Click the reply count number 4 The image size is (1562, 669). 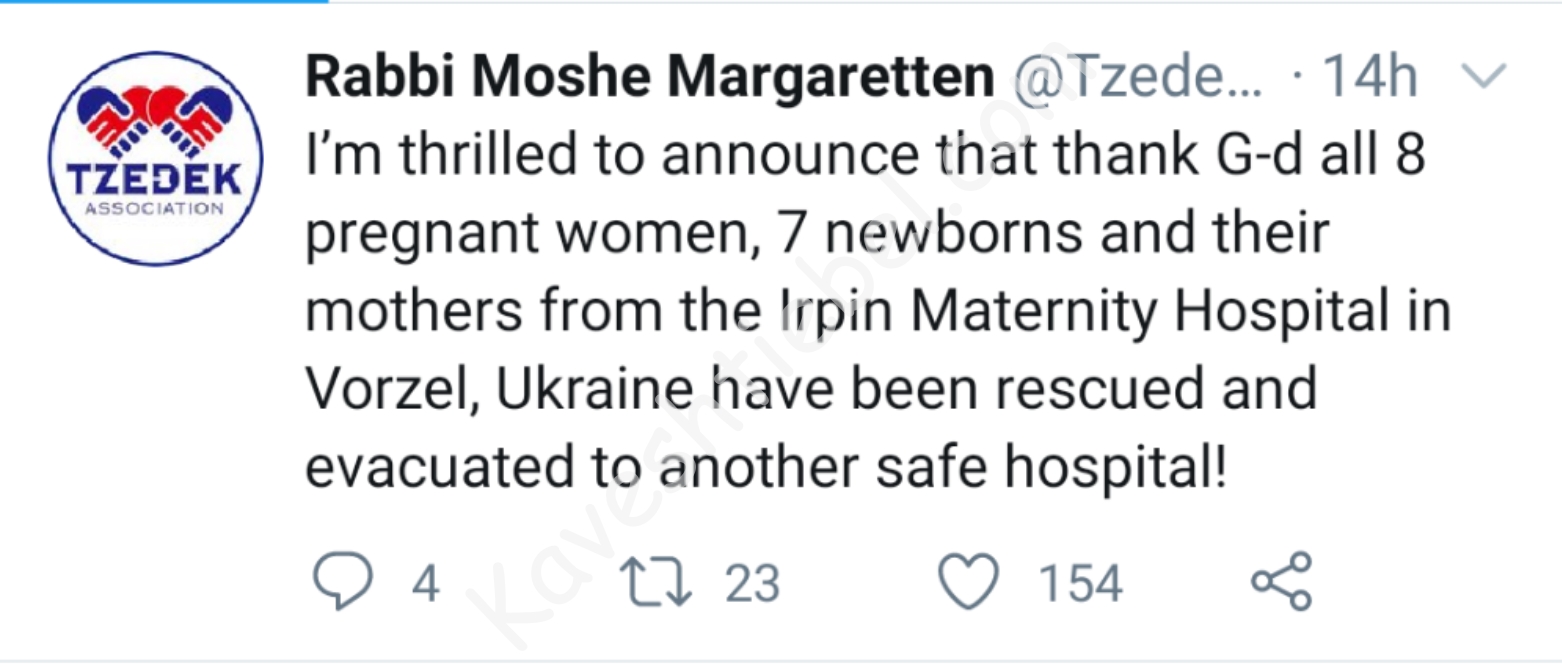[425, 584]
